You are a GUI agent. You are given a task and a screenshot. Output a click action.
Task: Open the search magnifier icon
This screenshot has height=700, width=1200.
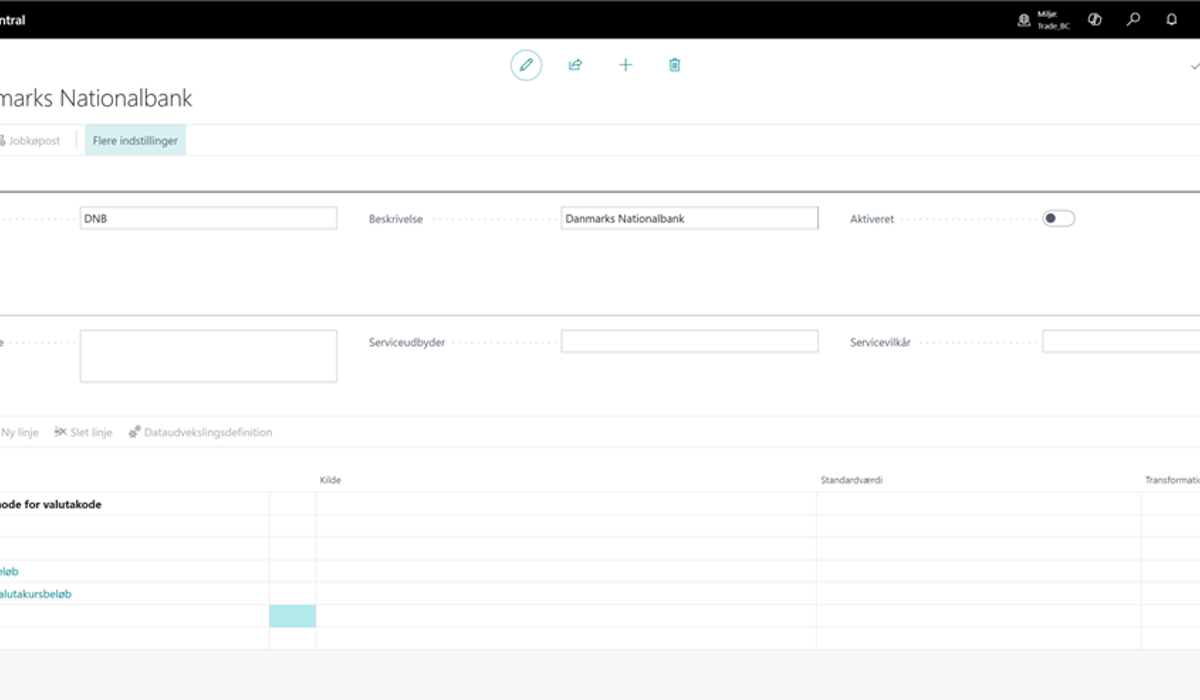point(1133,19)
